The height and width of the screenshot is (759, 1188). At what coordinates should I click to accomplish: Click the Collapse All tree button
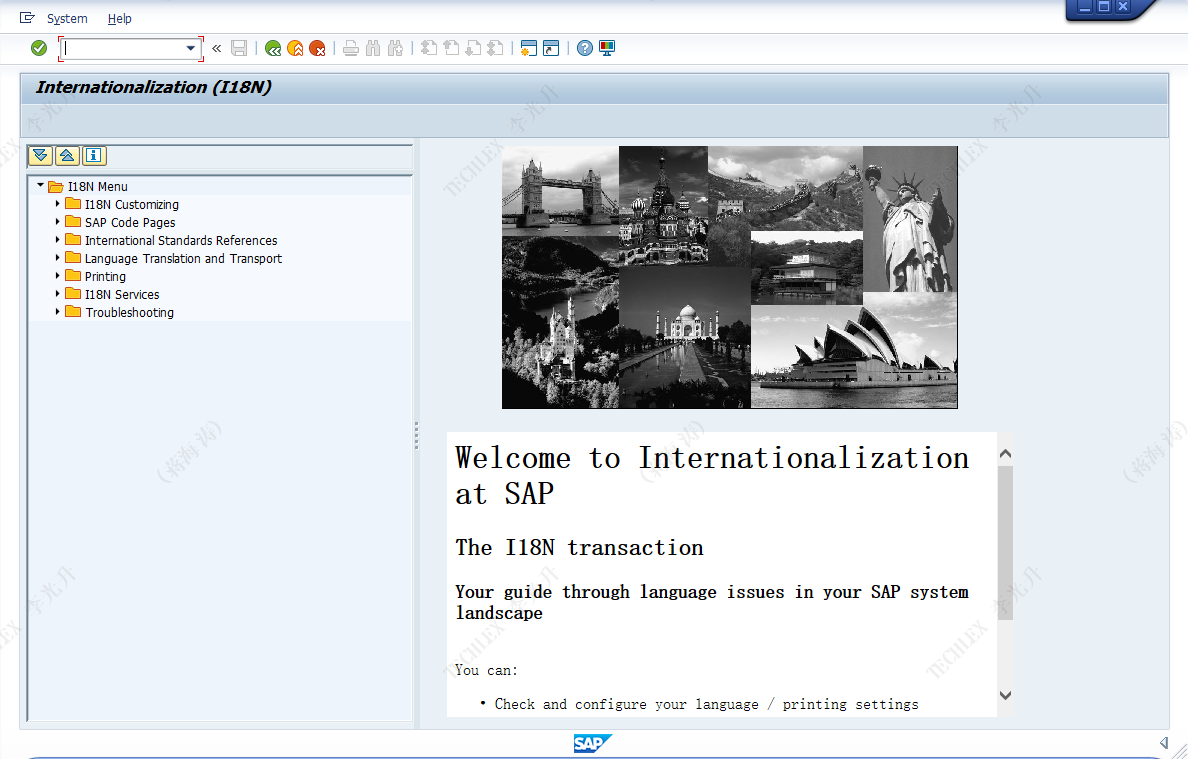pos(67,156)
